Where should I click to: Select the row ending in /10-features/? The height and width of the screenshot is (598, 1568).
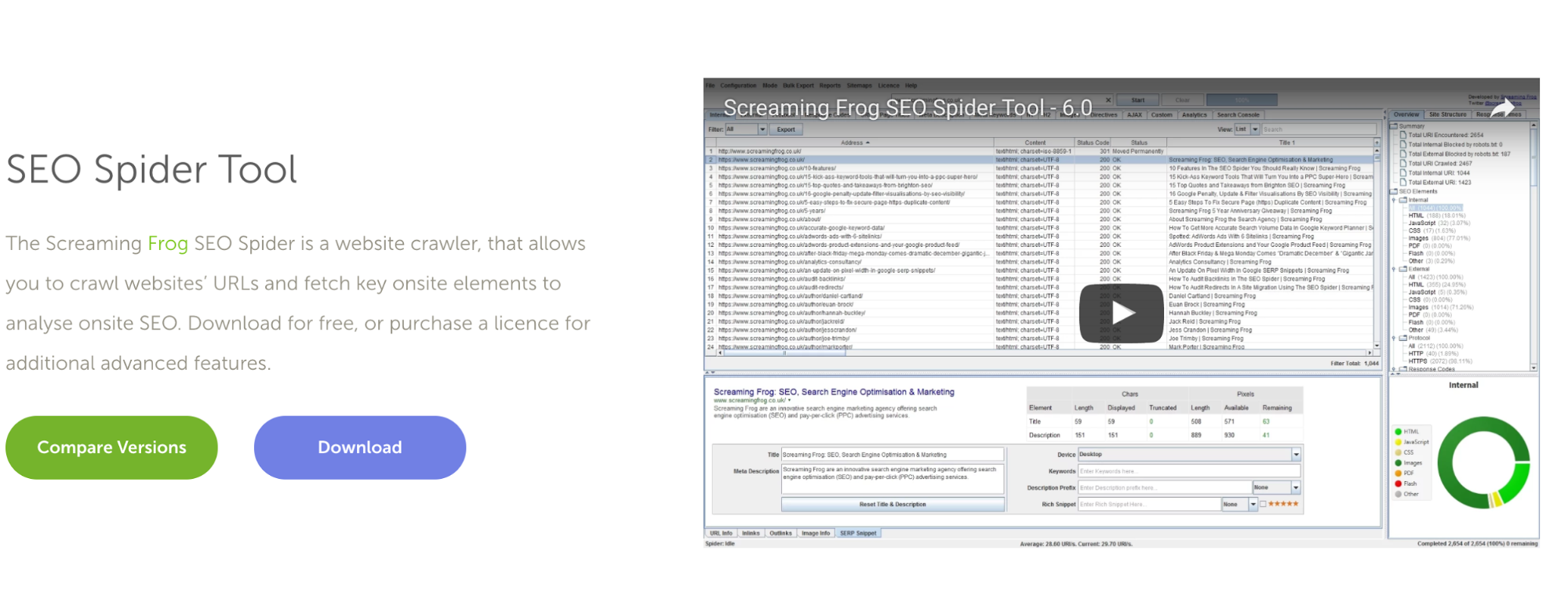(x=1039, y=169)
